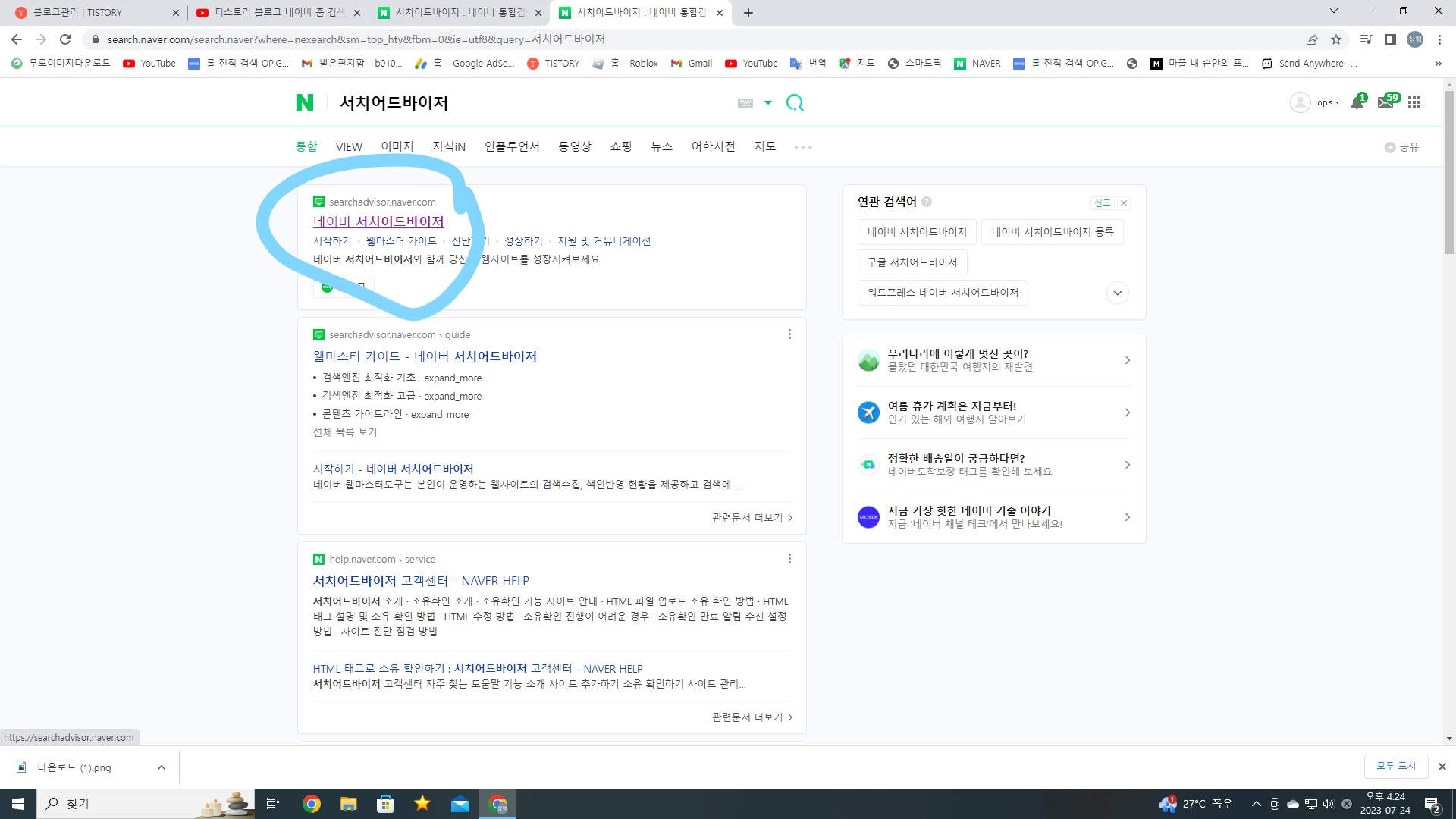The height and width of the screenshot is (819, 1456).
Task: Open the notification bell icon
Action: click(1357, 102)
